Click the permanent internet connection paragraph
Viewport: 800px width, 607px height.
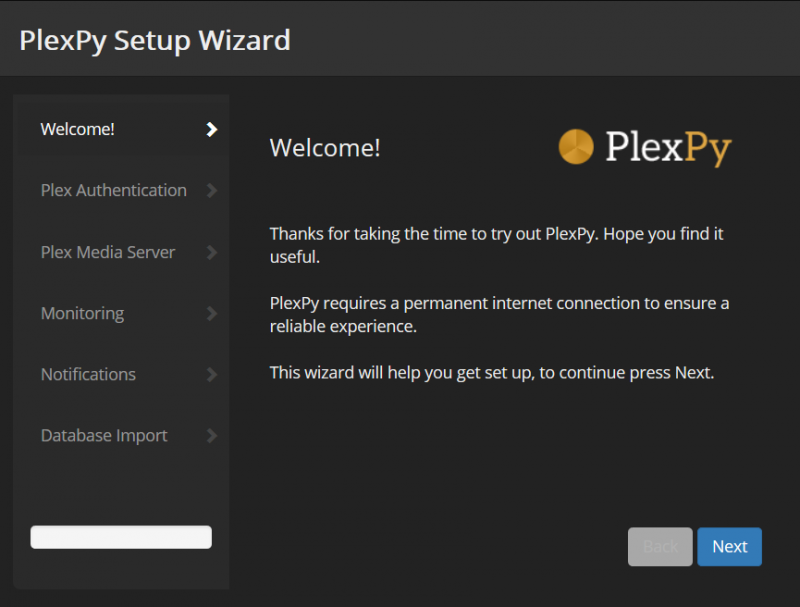[x=499, y=314]
